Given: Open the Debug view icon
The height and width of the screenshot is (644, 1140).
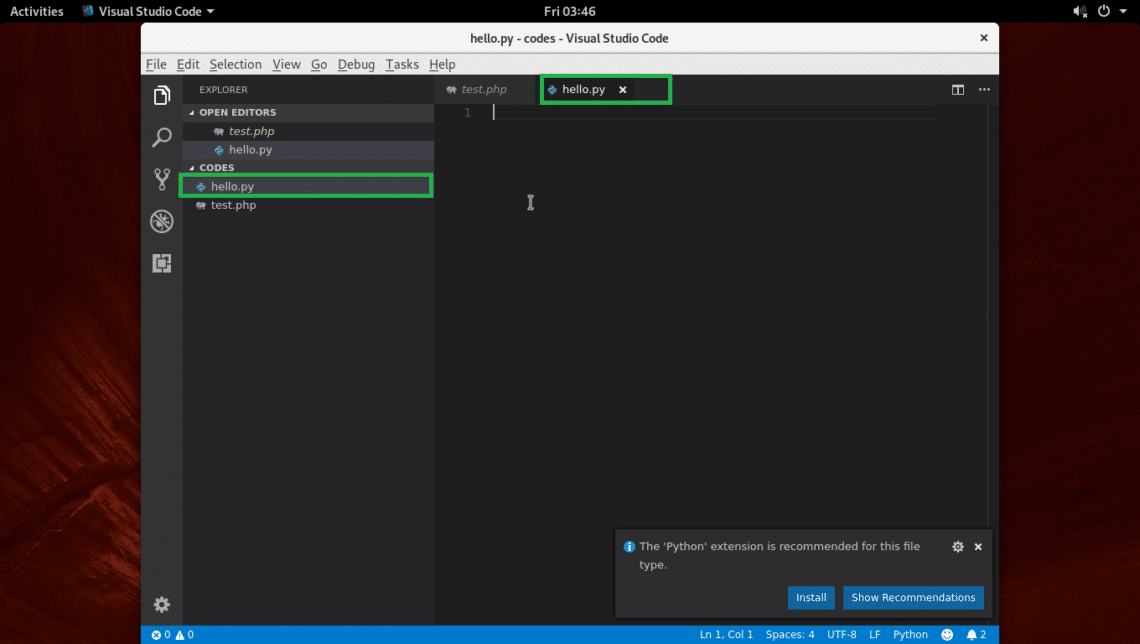Looking at the screenshot, I should 162,222.
